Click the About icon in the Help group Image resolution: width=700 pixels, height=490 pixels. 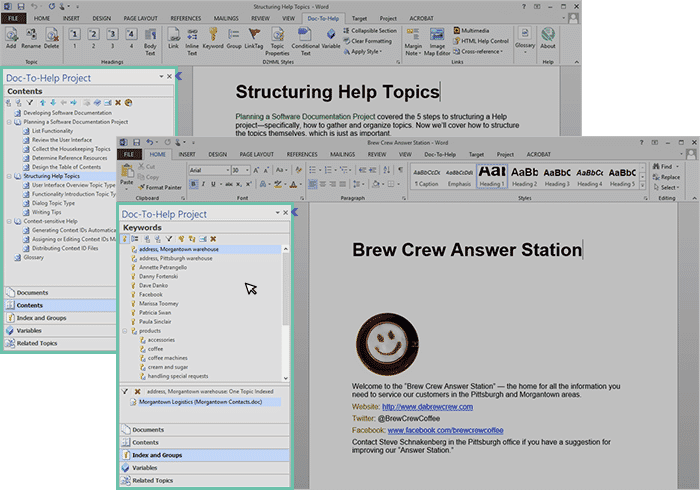point(548,37)
